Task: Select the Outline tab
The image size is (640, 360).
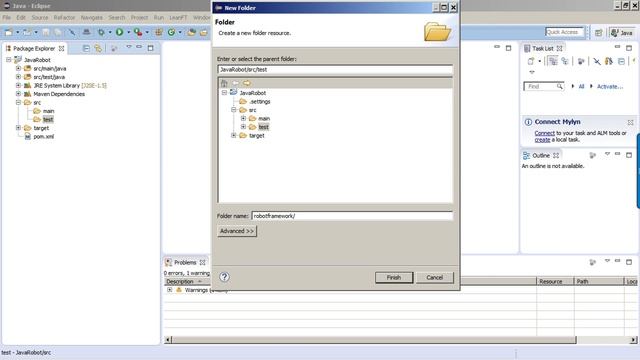Action: pos(541,156)
